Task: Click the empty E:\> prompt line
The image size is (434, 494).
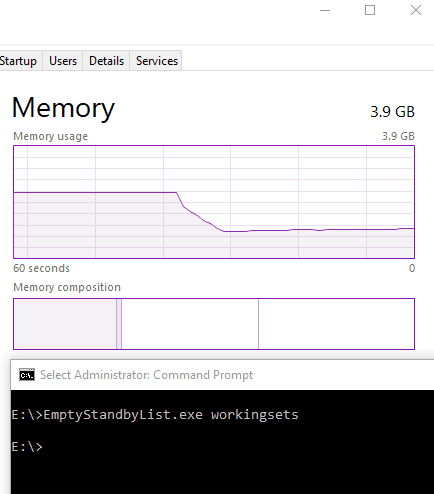Action: (x=27, y=447)
